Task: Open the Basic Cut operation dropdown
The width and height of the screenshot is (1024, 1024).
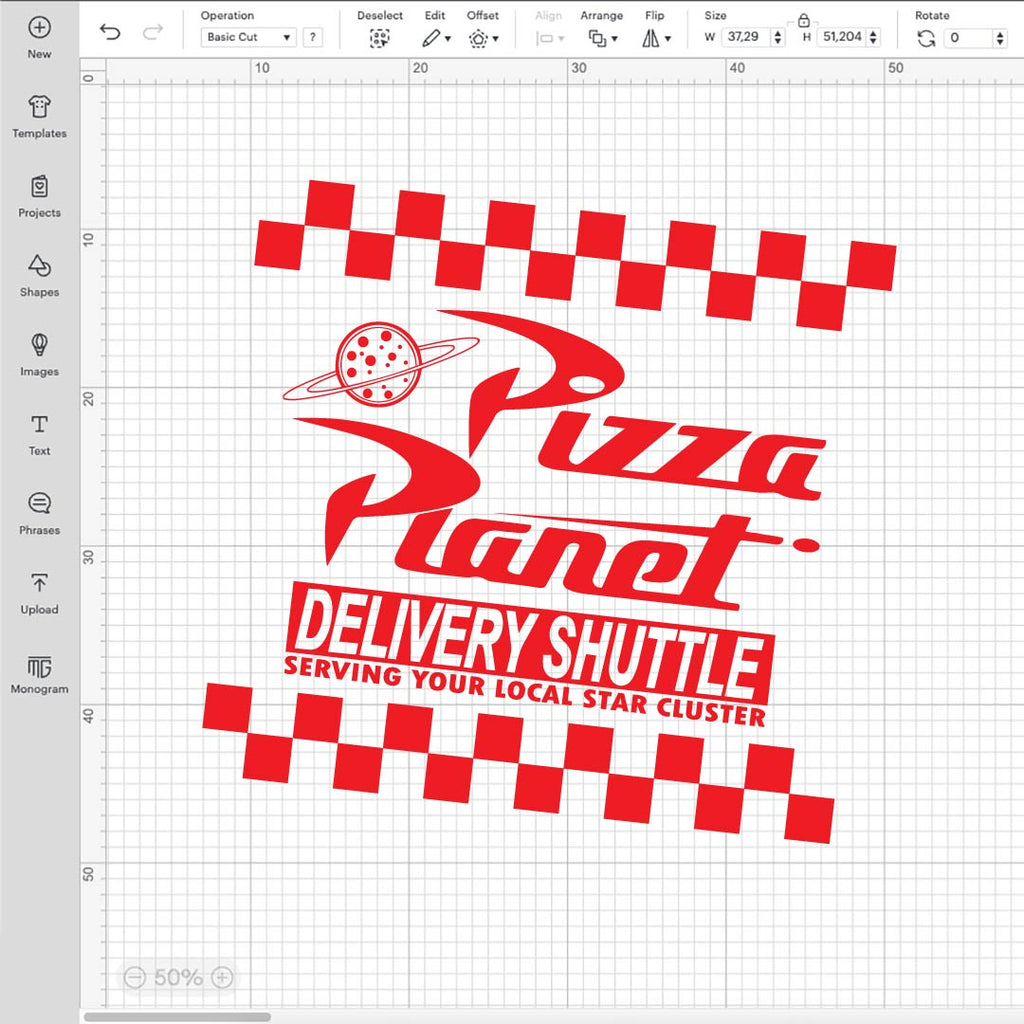Action: click(x=248, y=37)
